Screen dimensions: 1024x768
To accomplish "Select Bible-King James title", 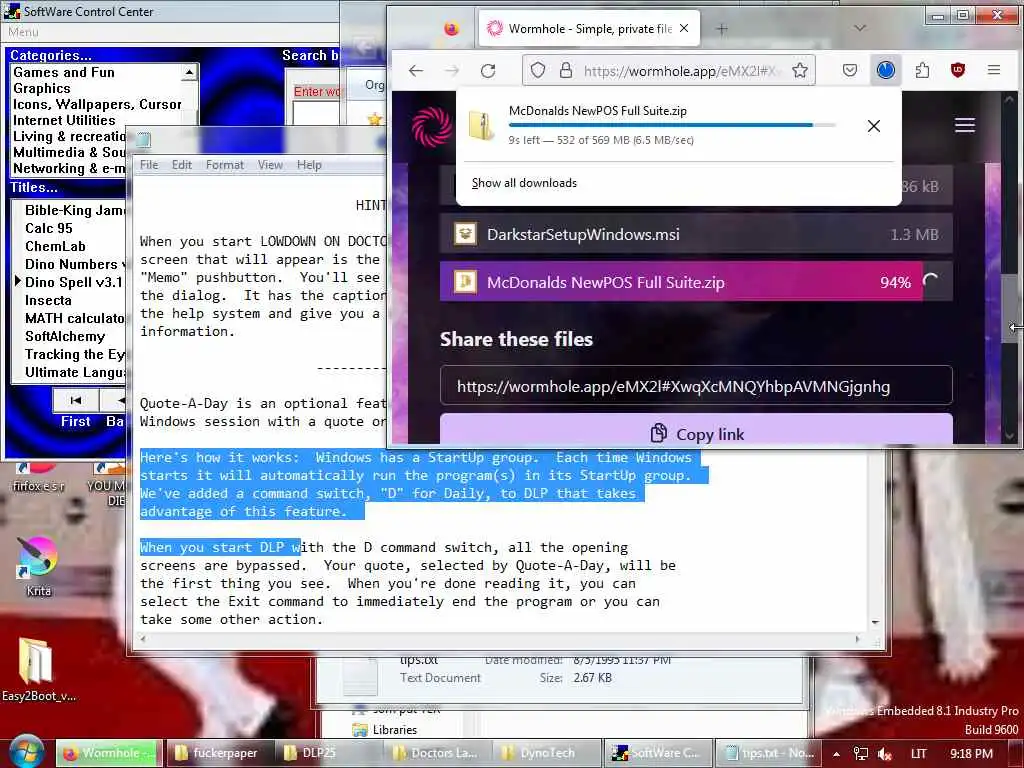I will pyautogui.click(x=74, y=210).
